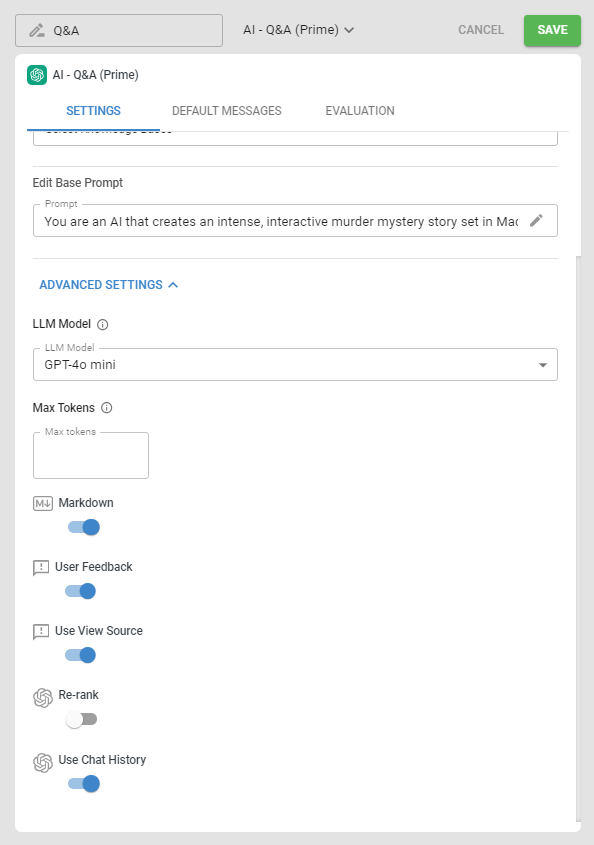The height and width of the screenshot is (845, 594).
Task: Switch off Use Chat History toggle
Action: tap(84, 784)
